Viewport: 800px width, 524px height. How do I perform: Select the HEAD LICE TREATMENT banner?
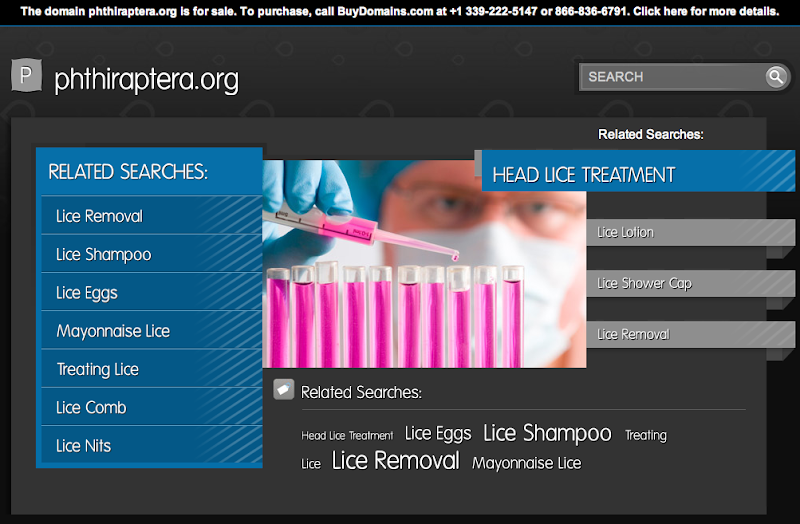click(x=638, y=171)
